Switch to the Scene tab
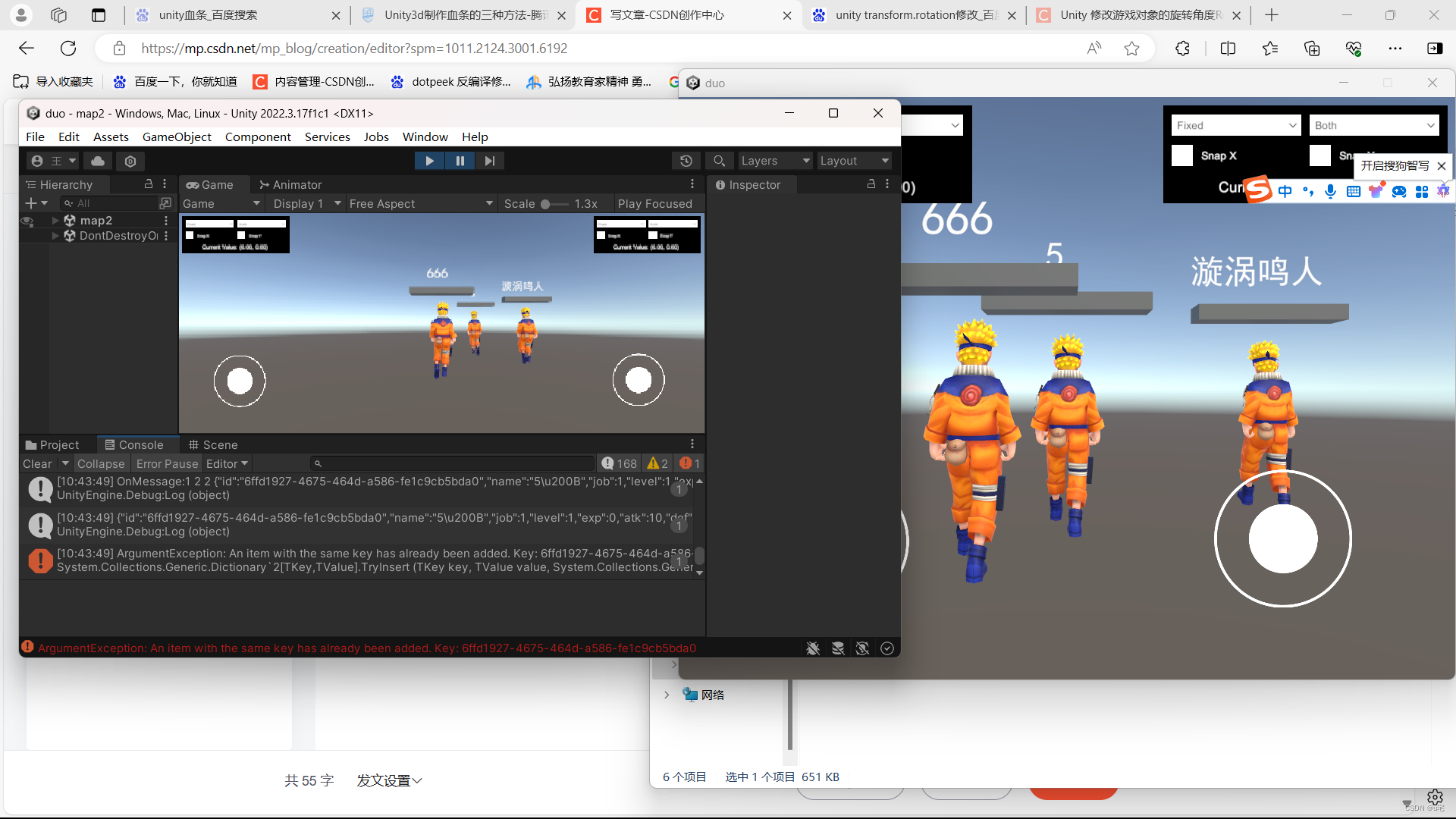 (x=213, y=444)
